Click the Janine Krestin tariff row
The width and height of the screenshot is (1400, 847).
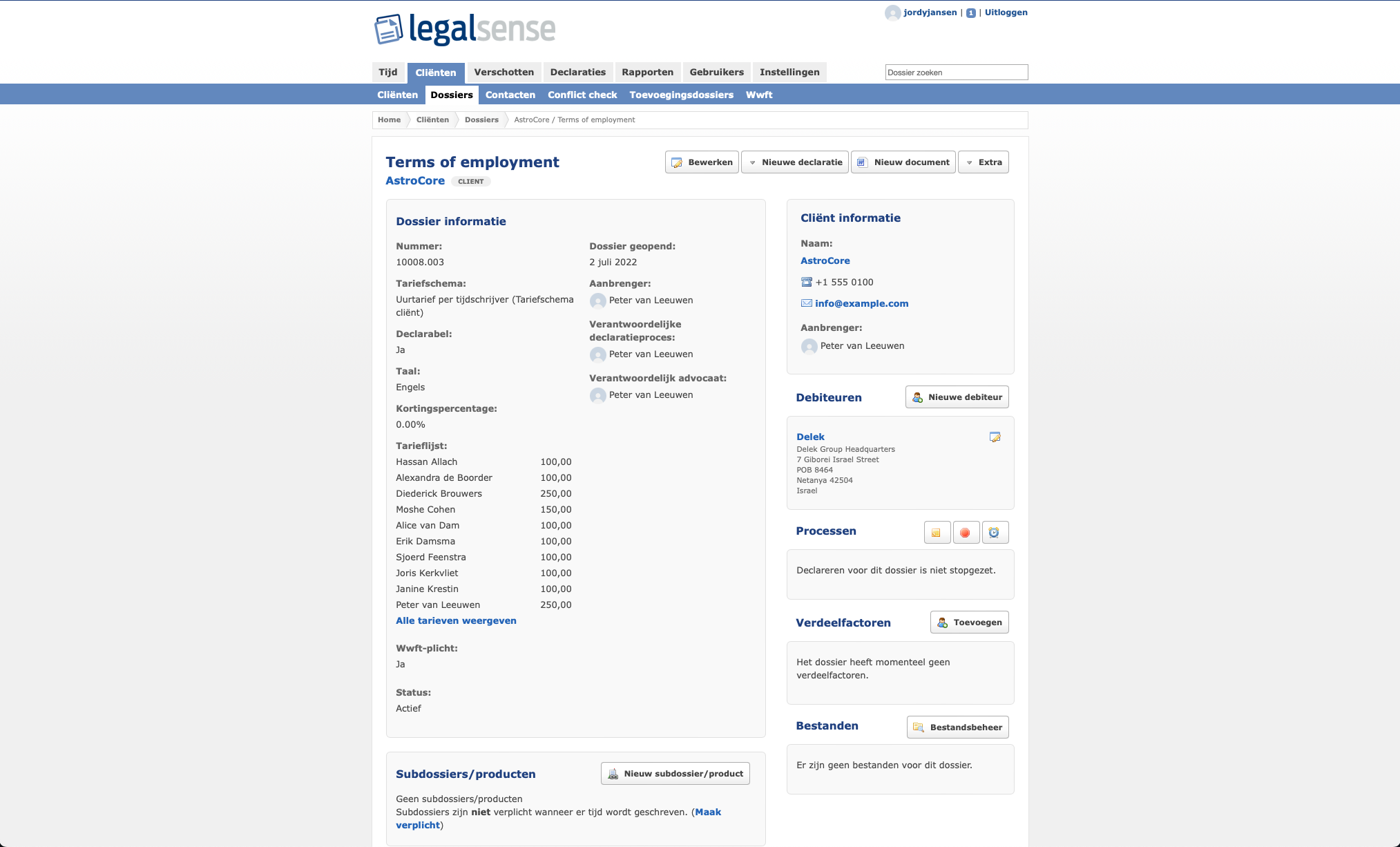click(483, 589)
